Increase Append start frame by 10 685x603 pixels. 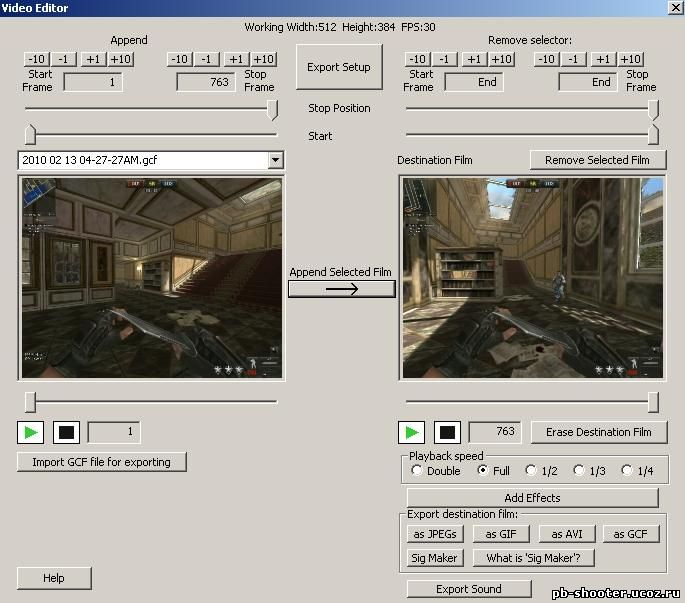click(121, 59)
